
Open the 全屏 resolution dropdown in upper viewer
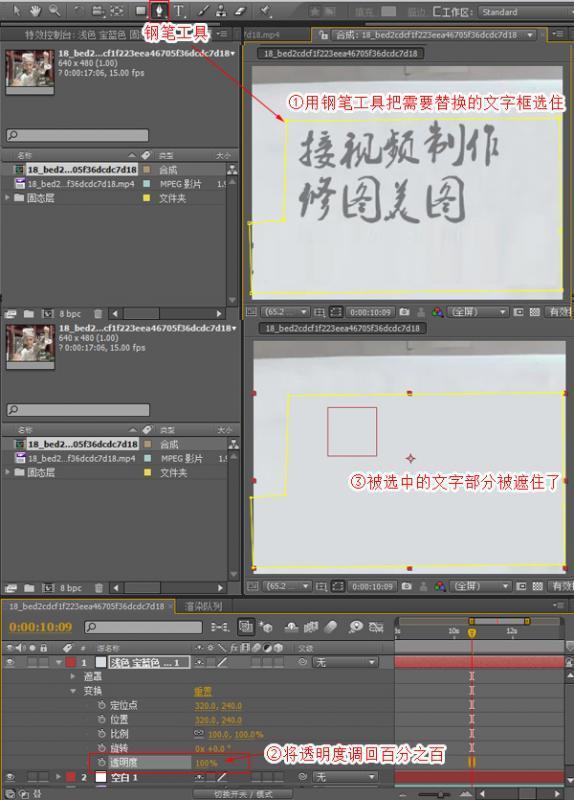(x=478, y=312)
